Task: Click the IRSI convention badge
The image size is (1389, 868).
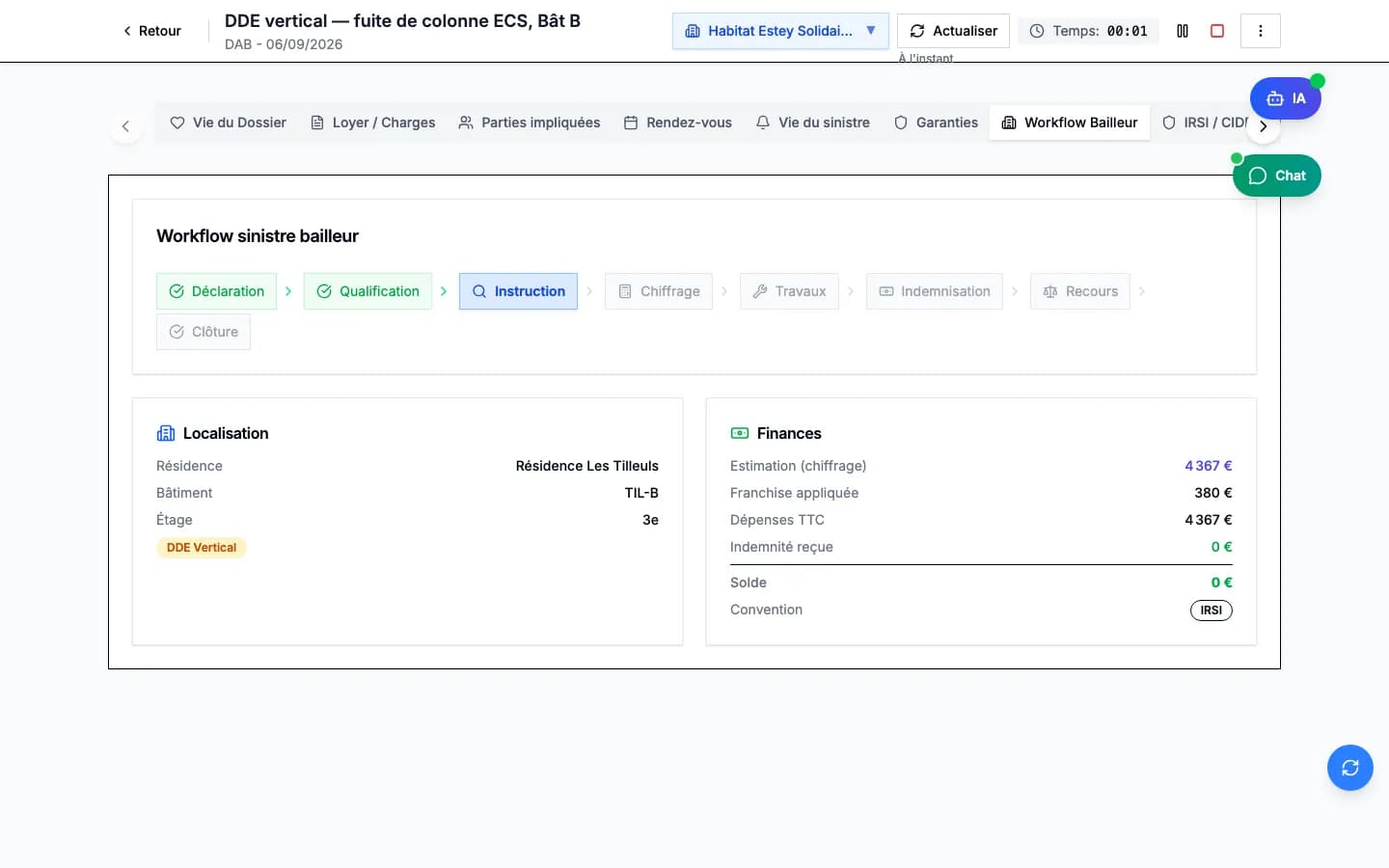Action: 1212,610
